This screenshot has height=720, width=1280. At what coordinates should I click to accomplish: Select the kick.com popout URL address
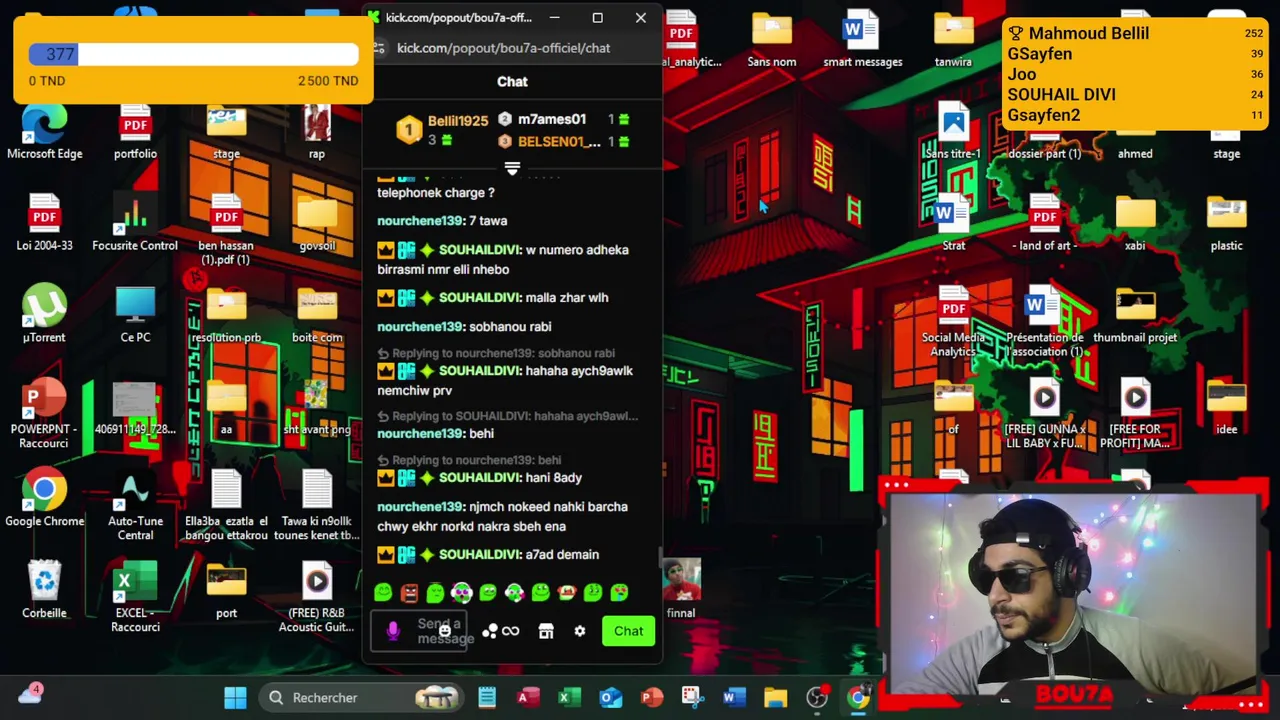[x=503, y=48]
